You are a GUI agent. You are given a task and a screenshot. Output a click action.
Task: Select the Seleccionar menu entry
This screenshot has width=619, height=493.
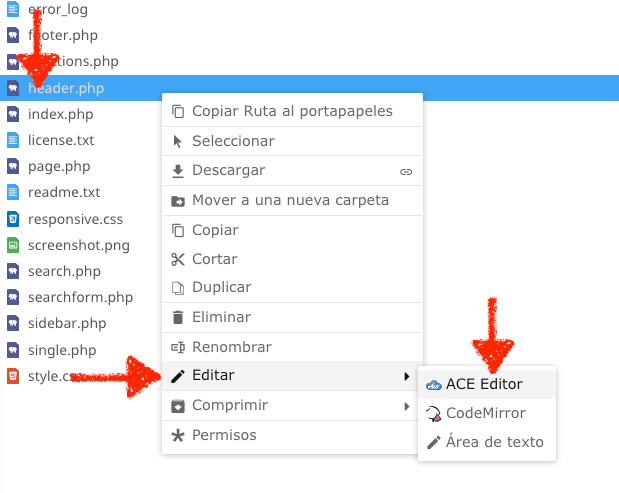292,141
